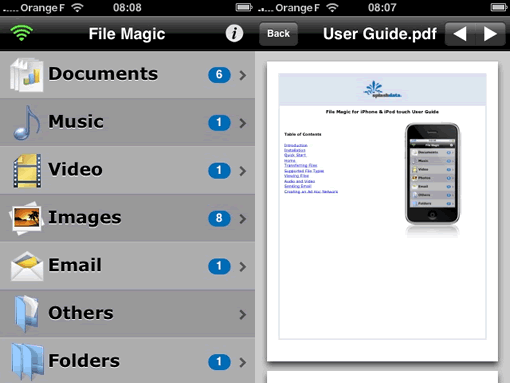
Task: Follow the Audio and Video link
Action: tap(299, 181)
